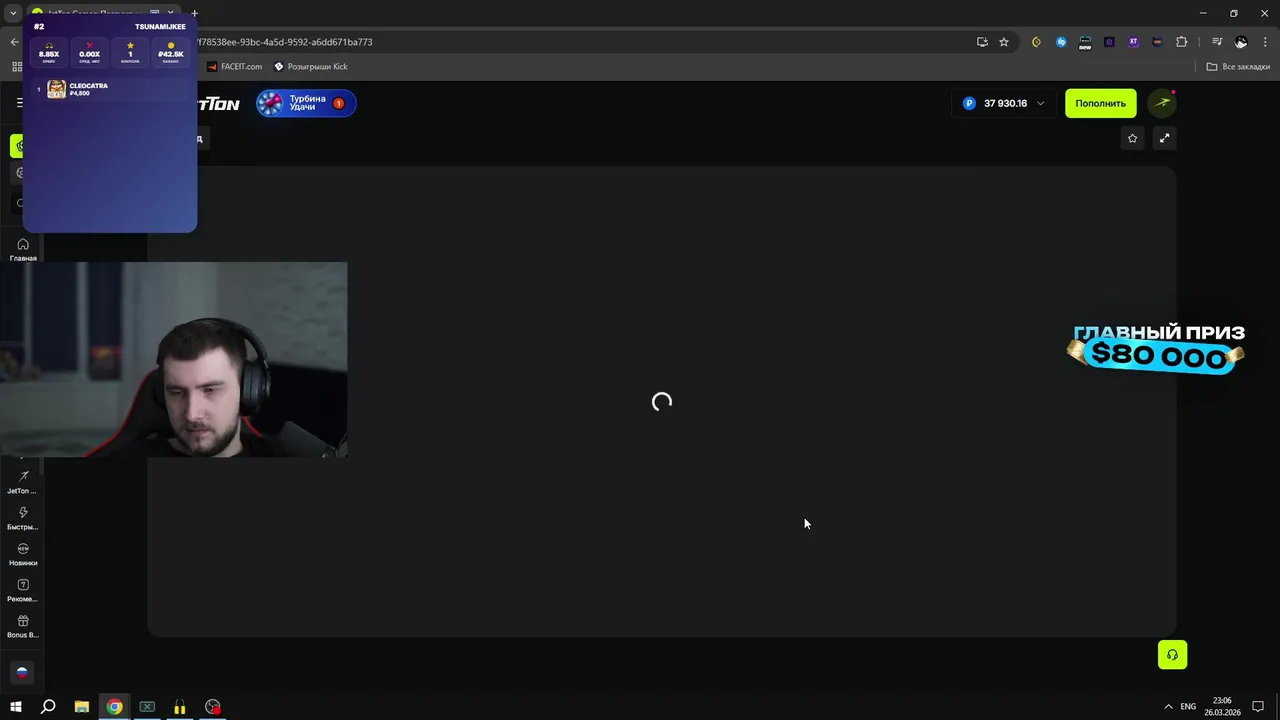Open JetTon section in the sidebar

[23, 483]
